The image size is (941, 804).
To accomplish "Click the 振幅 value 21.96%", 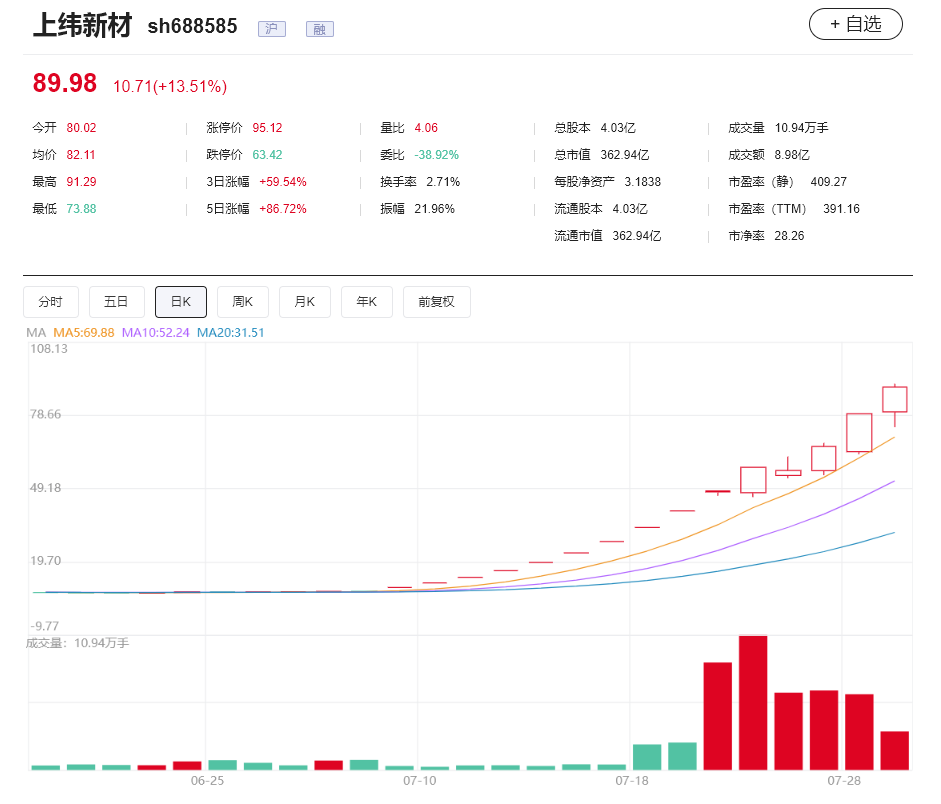I will point(434,209).
